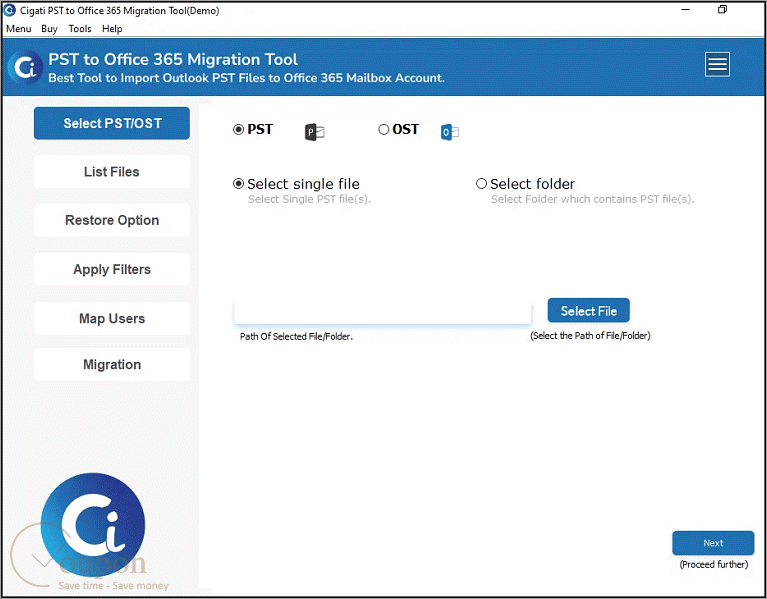
Task: Go to Apply Filters step
Action: tap(112, 269)
